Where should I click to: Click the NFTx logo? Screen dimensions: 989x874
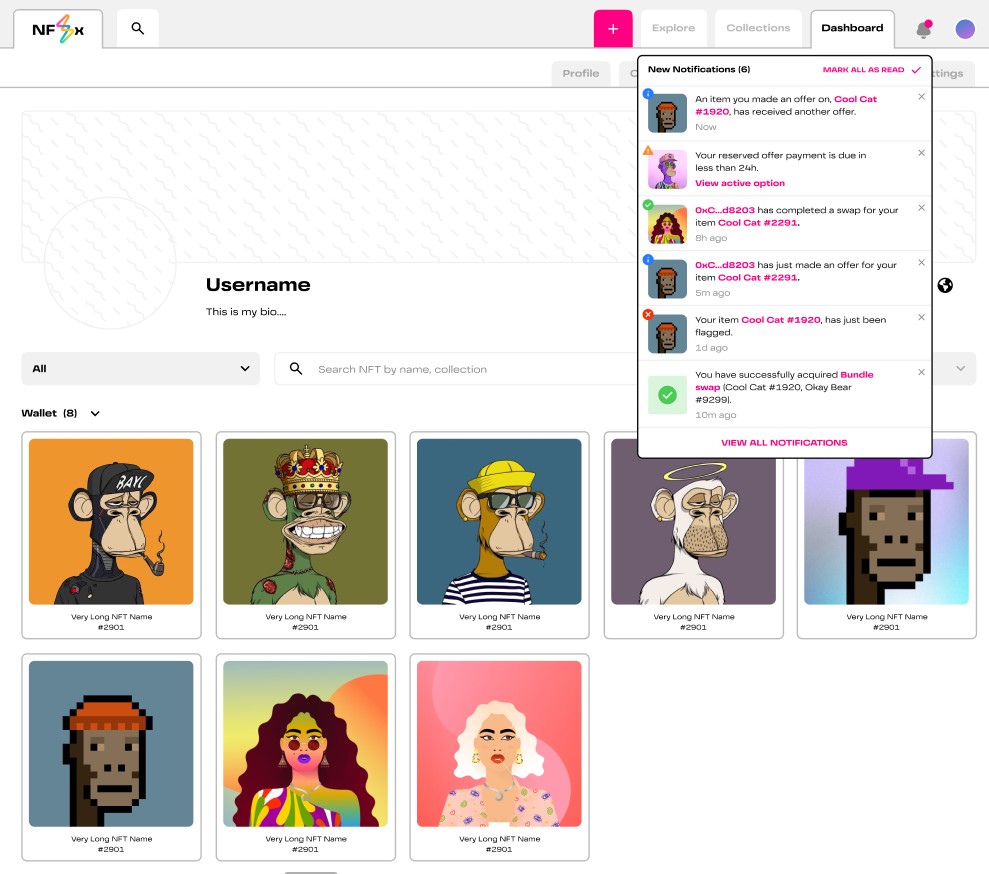[58, 29]
